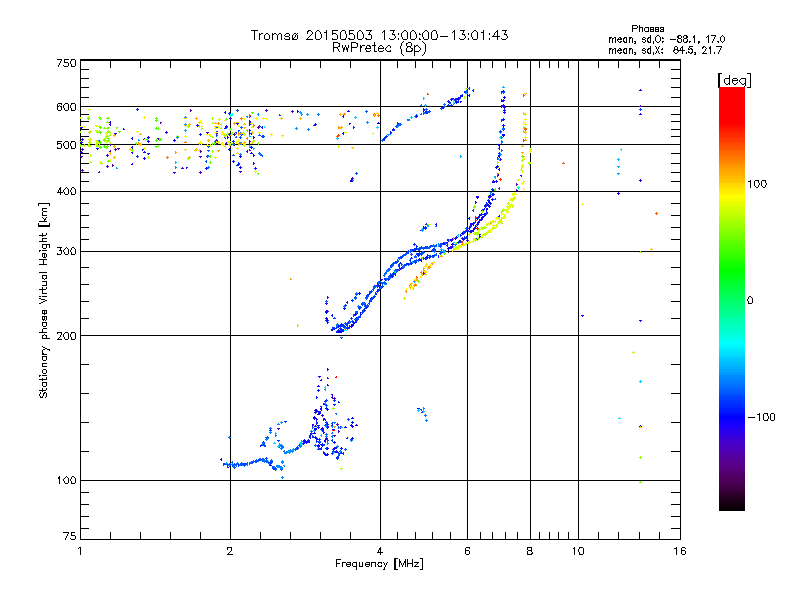Click the 'Stationary phase Virtual Height [km]' axis label
The image size is (800, 600).
click(x=44, y=300)
